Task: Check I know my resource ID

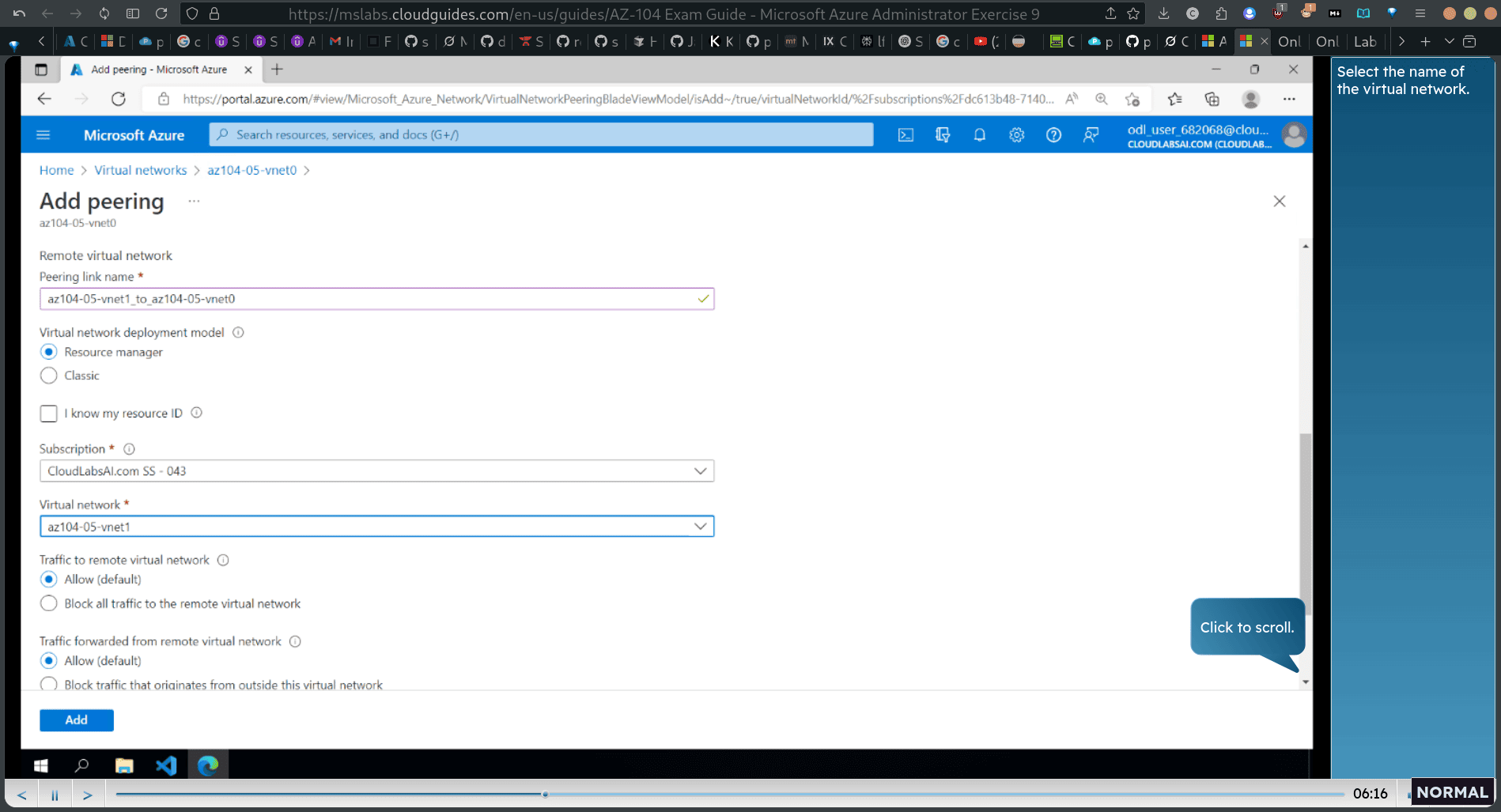Action: point(48,414)
